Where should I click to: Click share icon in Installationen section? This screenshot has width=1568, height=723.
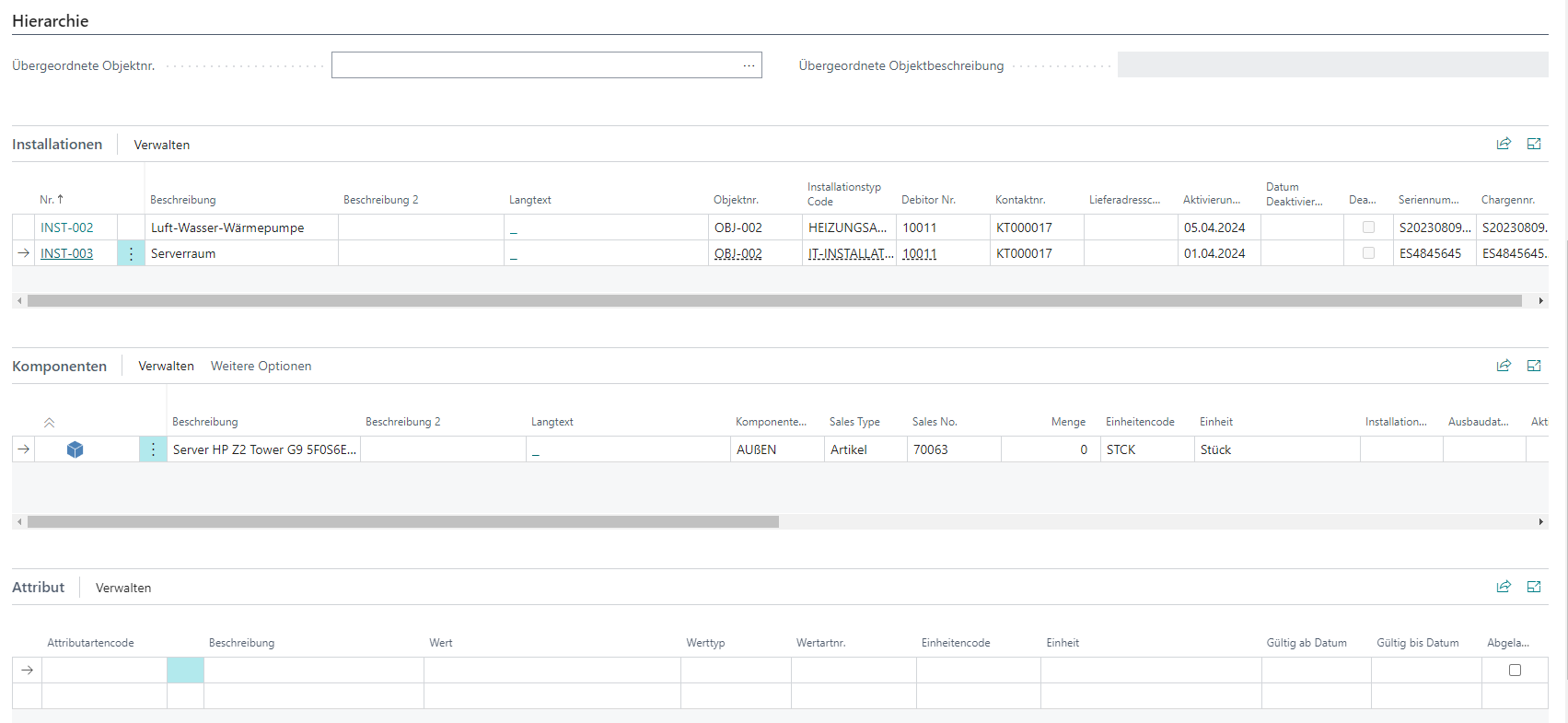coord(1504,144)
